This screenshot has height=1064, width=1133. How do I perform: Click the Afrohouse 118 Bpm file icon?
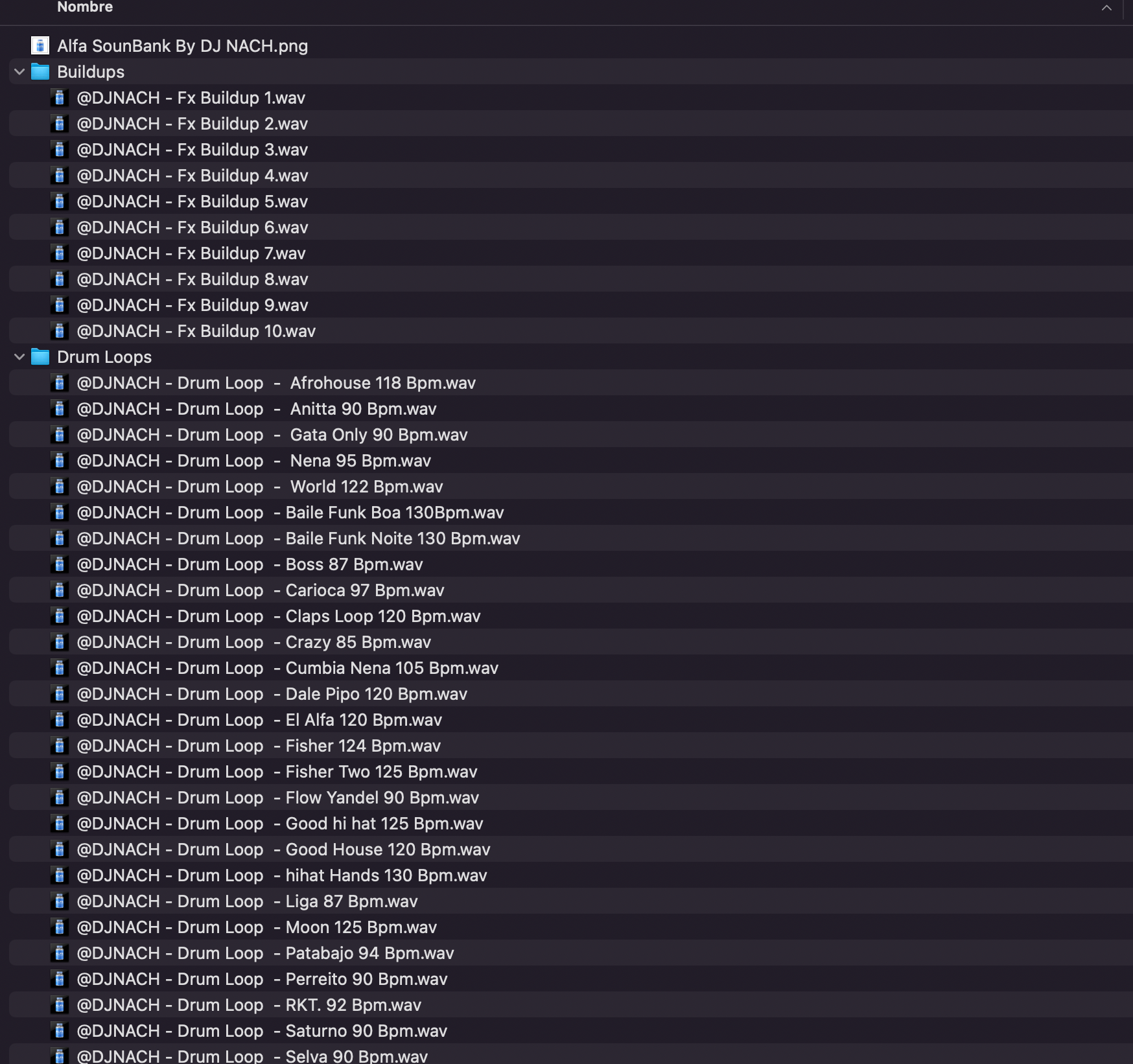(x=60, y=383)
